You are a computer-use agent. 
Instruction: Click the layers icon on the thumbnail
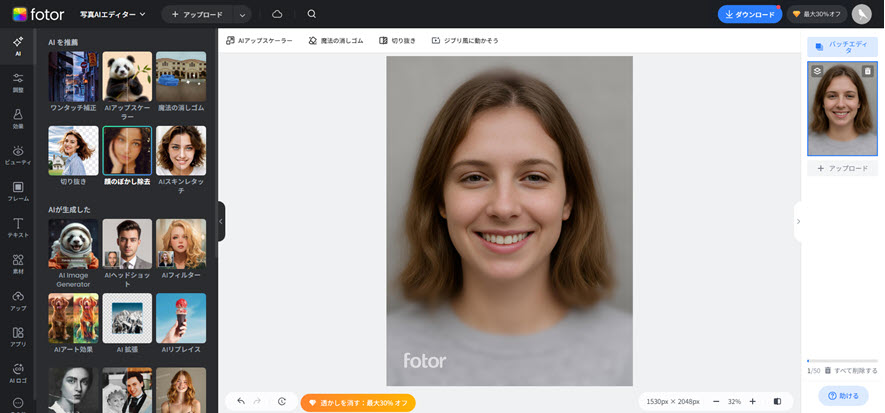[x=817, y=71]
